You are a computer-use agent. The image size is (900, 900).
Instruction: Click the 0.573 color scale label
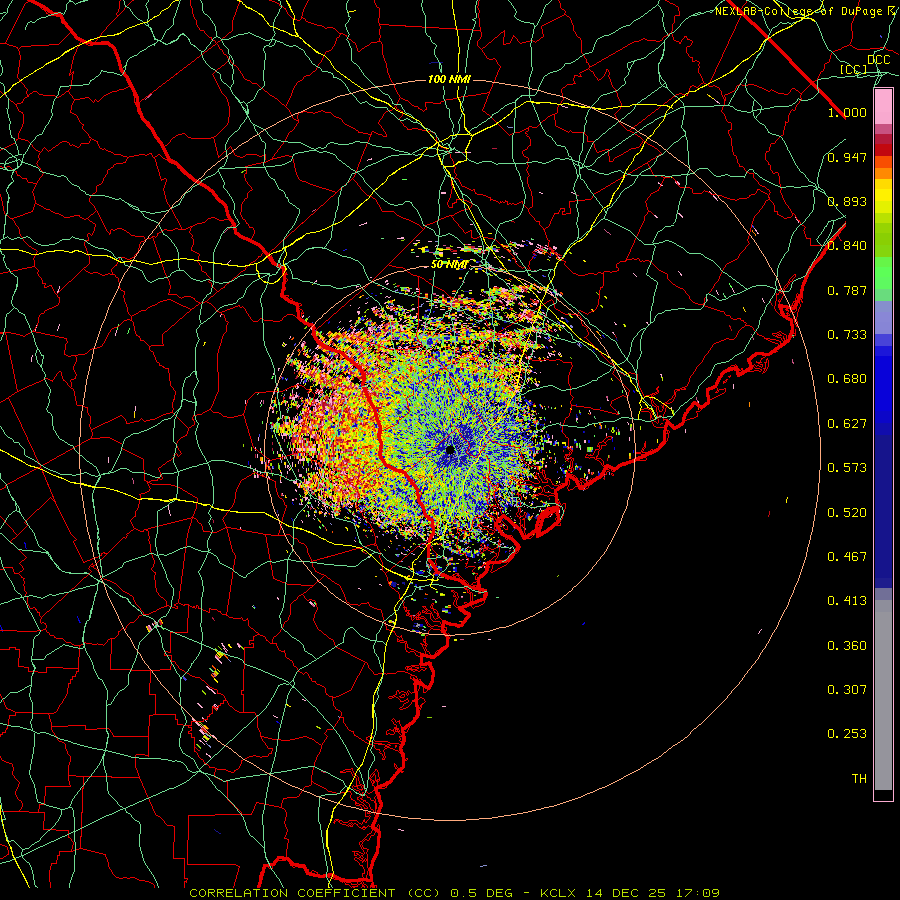click(x=847, y=468)
